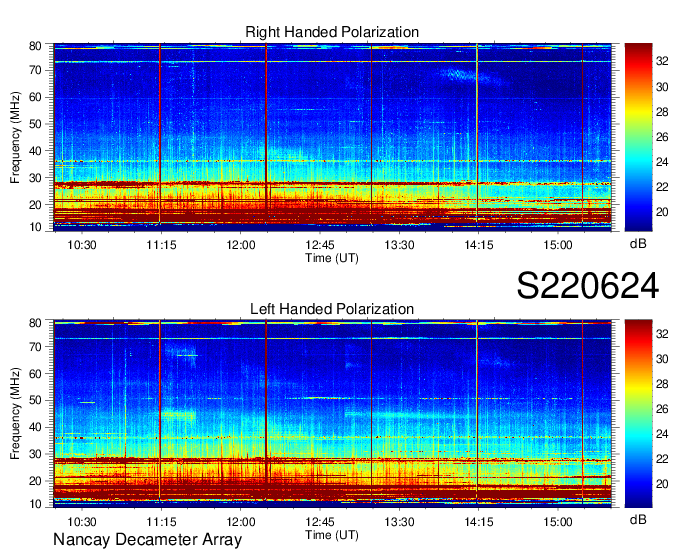Click the 20 MHz tick label on Left Handed plot
Image resolution: width=680 pixels, height=552 pixels.
35,481
